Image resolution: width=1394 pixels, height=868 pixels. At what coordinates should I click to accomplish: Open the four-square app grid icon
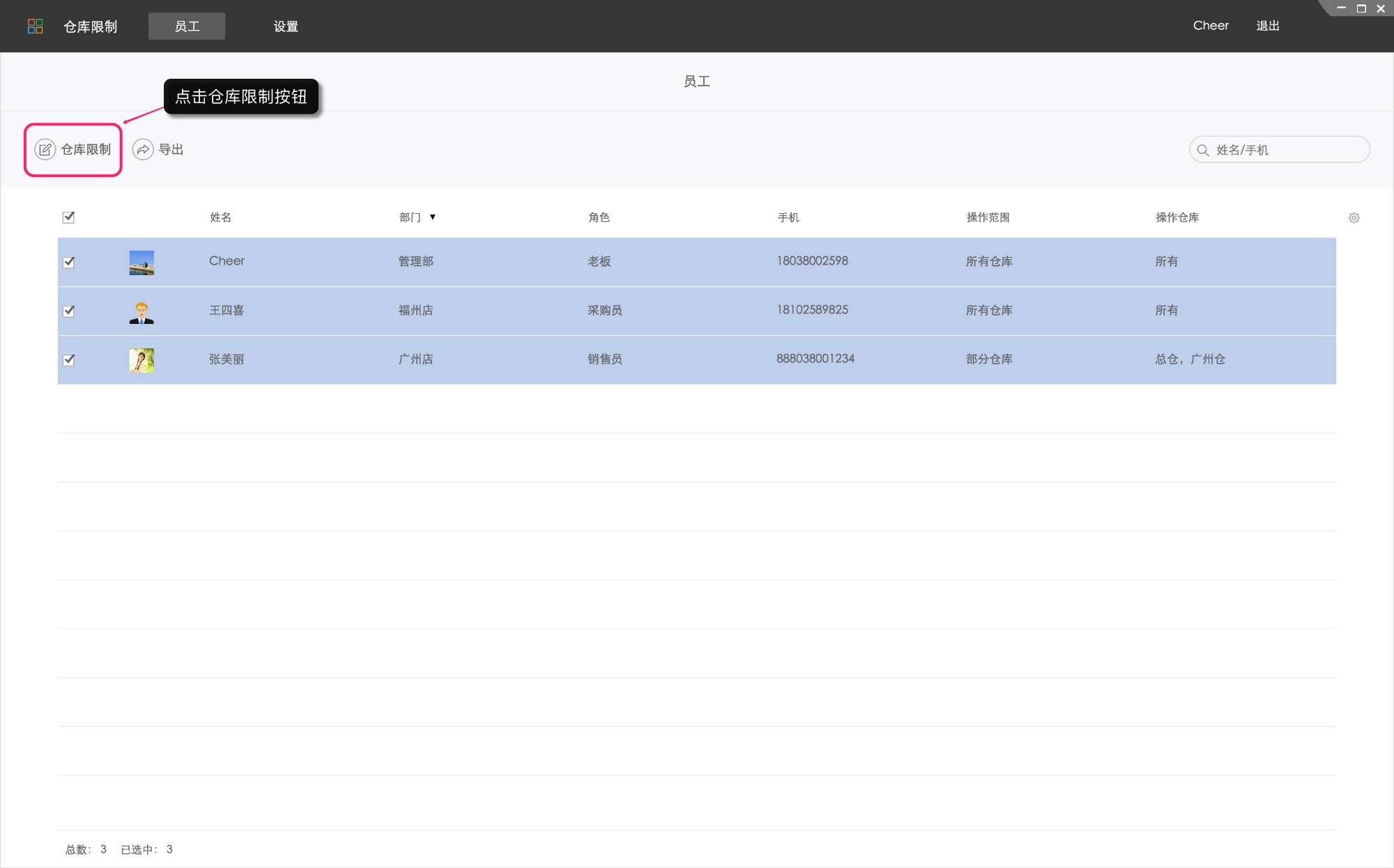coord(35,26)
